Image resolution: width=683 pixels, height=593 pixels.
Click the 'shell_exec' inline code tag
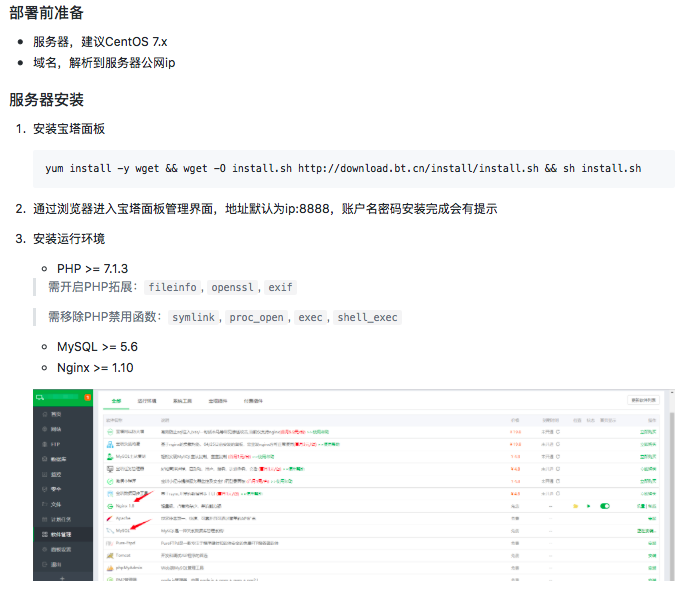pos(367,317)
